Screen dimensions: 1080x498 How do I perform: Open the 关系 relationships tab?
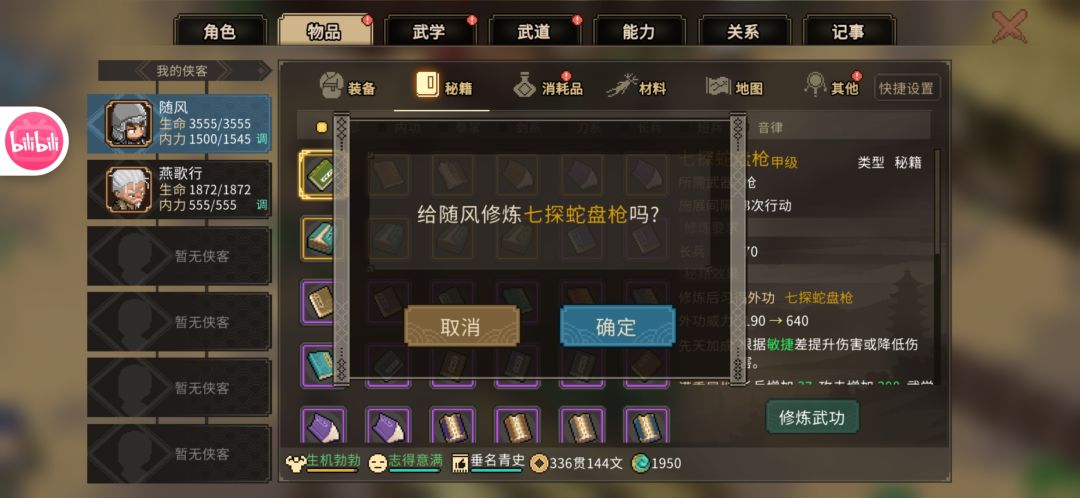pyautogui.click(x=743, y=31)
